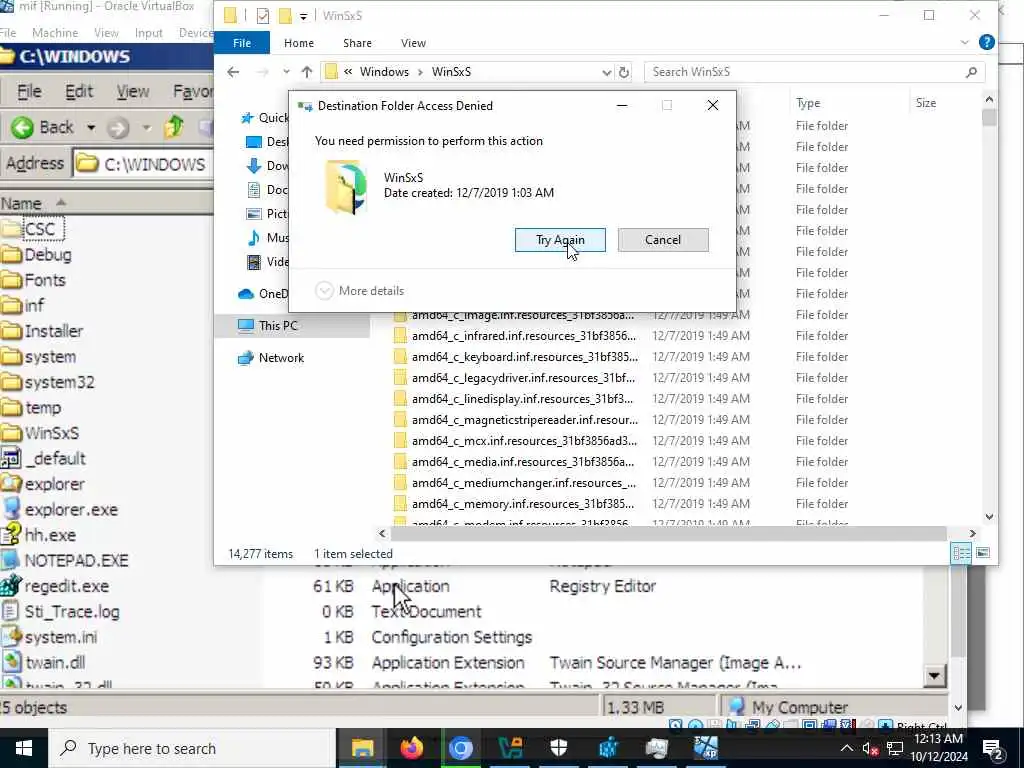The image size is (1024, 768).
Task: Click Cancel in the access denied dialog
Action: tap(663, 240)
